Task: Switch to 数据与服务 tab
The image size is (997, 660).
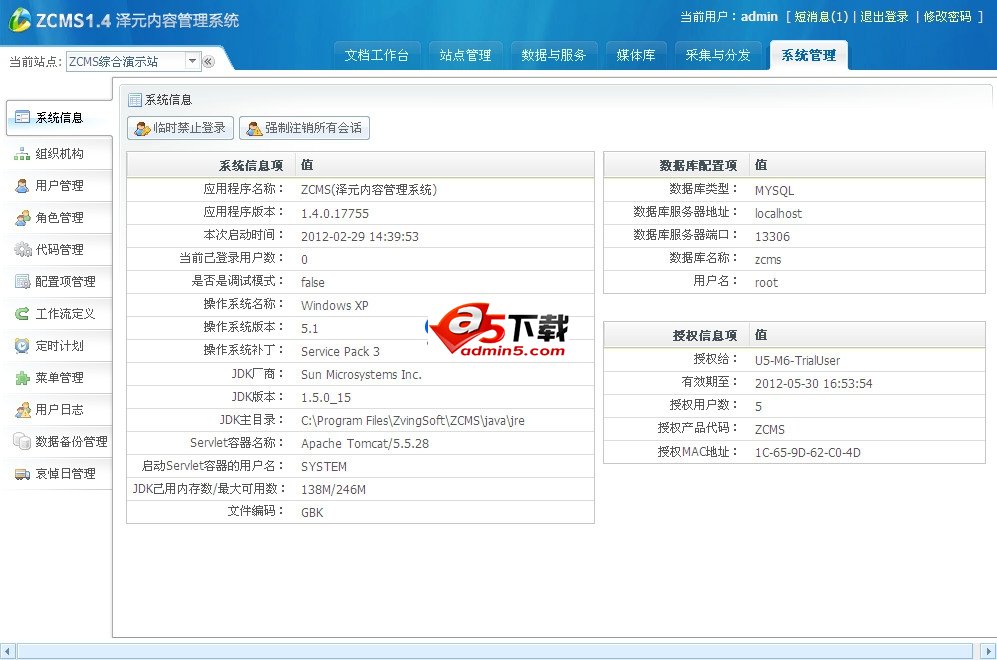Action: (x=553, y=55)
